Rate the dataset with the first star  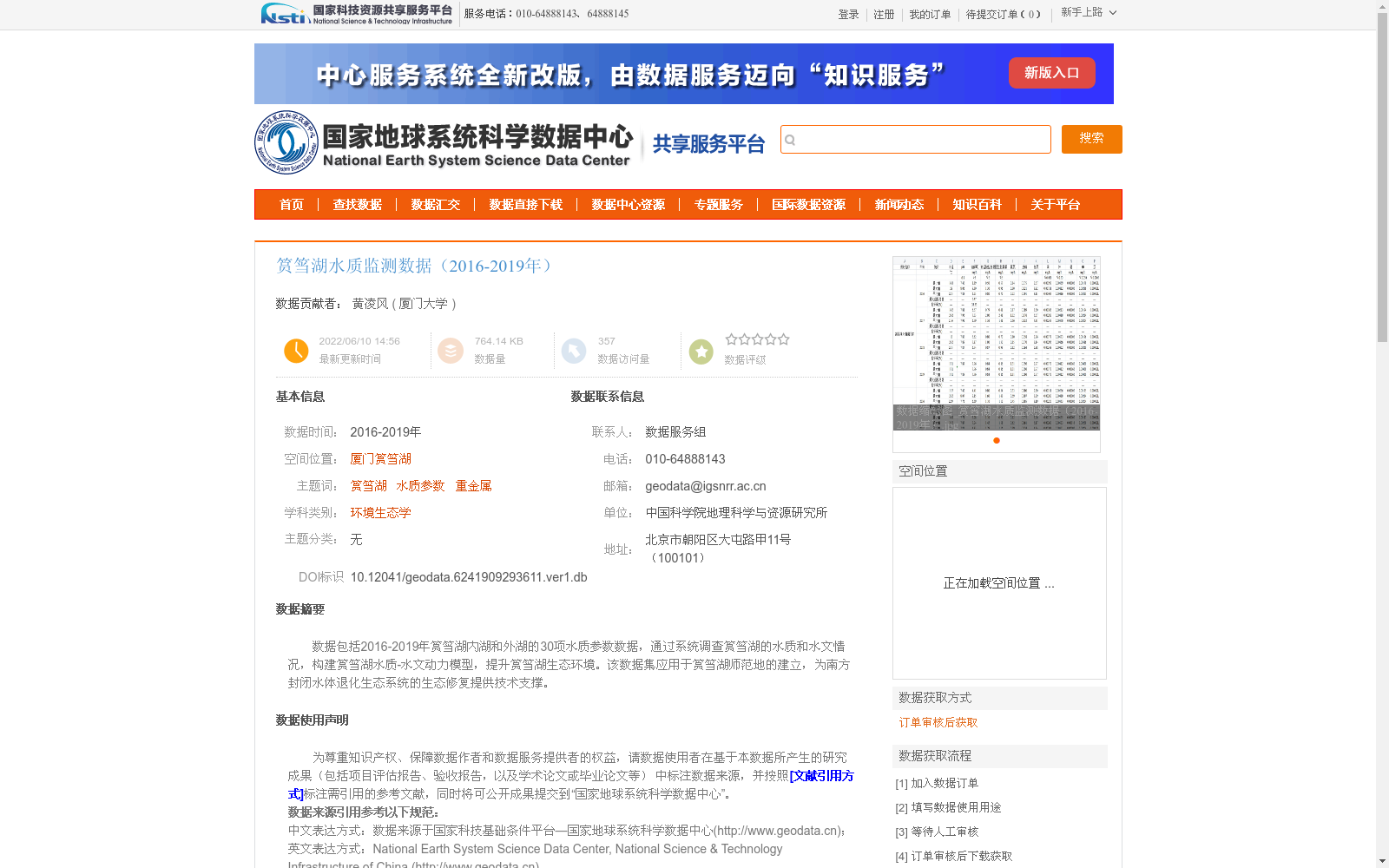coord(732,339)
